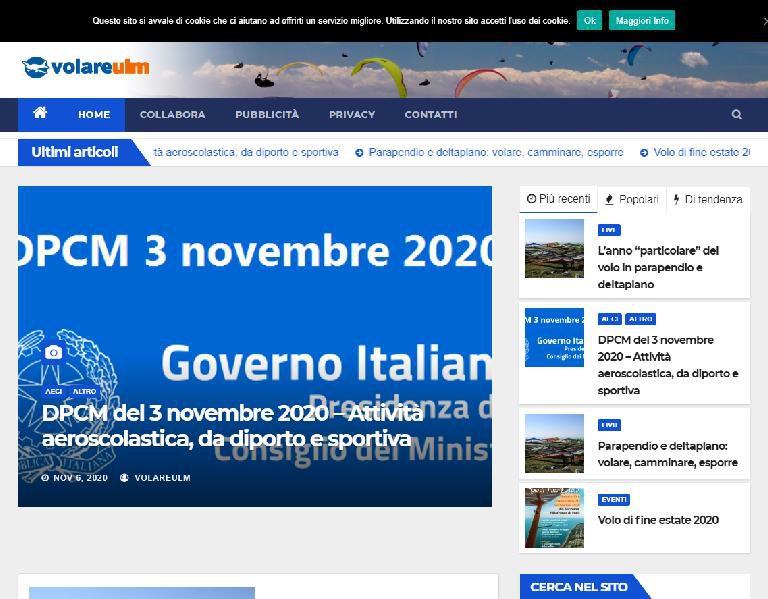Image resolution: width=768 pixels, height=599 pixels.
Task: Click the clock icon beside Nov 6 date
Action: coord(45,478)
